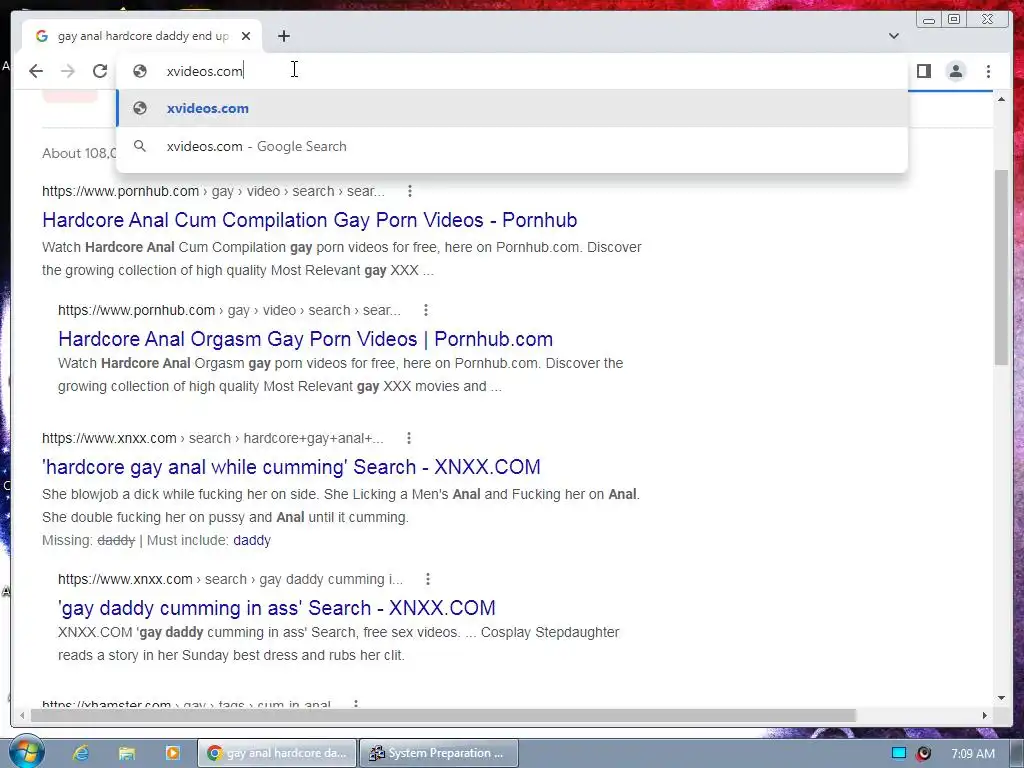Choose the 'xvideos.com - Google Search' suggestion
The width and height of the screenshot is (1024, 768).
tap(512, 146)
